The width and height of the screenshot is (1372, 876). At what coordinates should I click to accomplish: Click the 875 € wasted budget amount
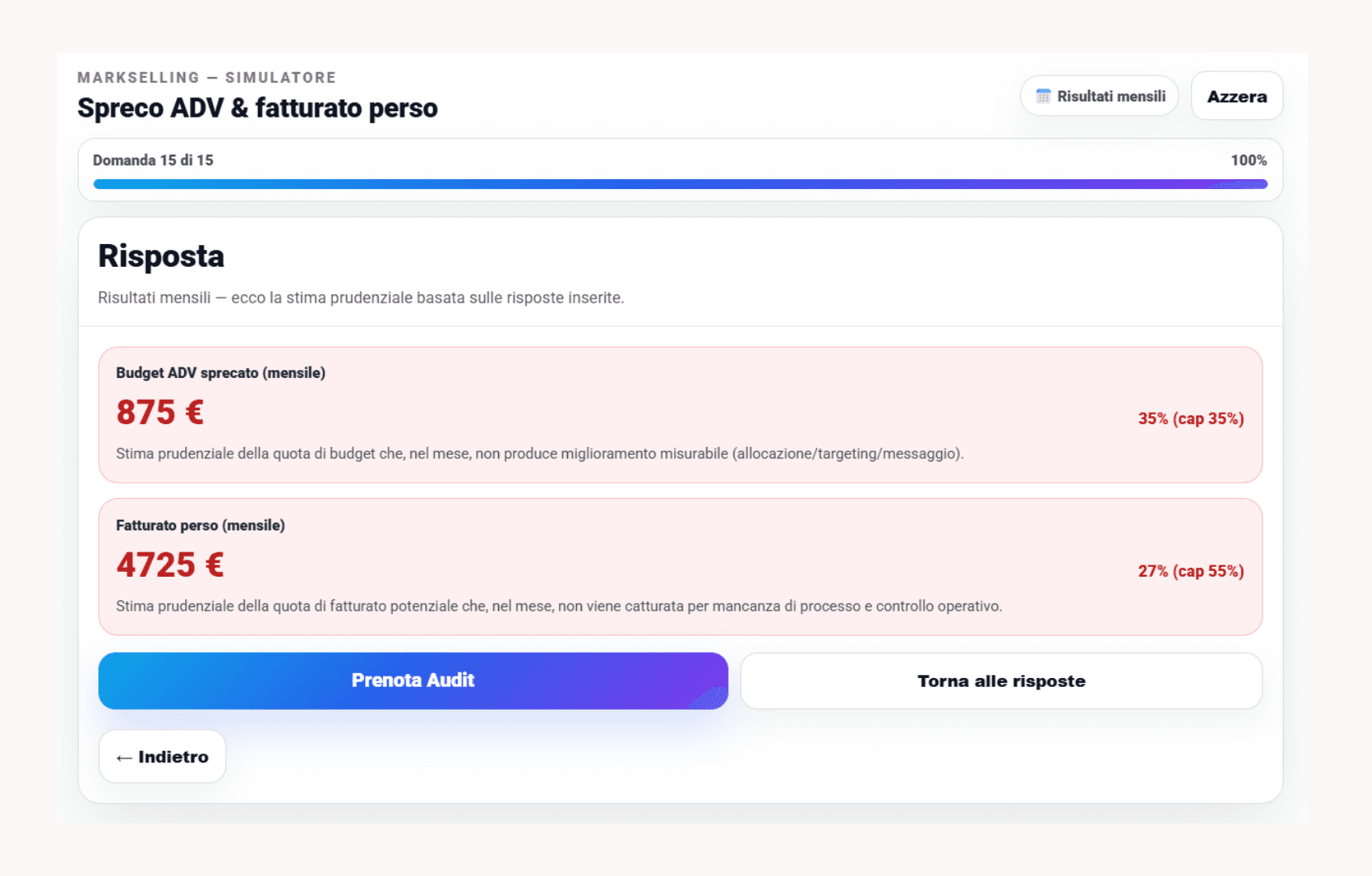(x=160, y=412)
